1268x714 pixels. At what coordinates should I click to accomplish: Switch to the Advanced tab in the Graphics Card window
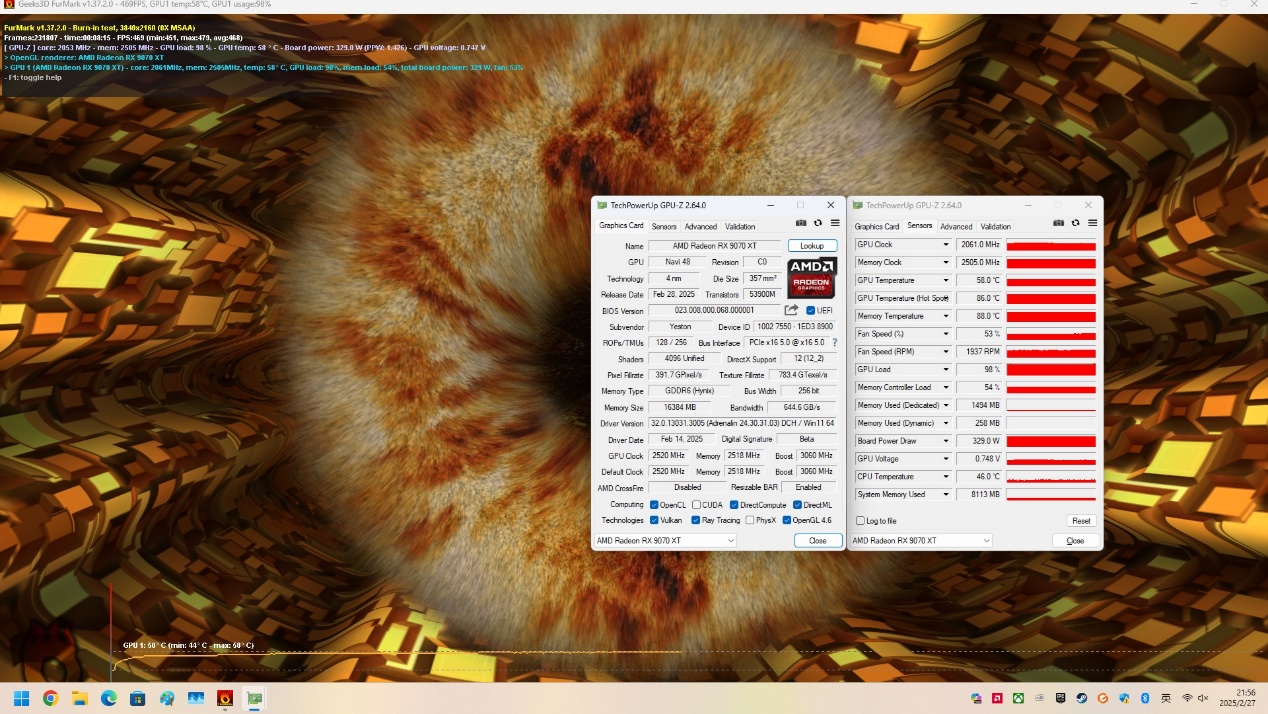700,227
